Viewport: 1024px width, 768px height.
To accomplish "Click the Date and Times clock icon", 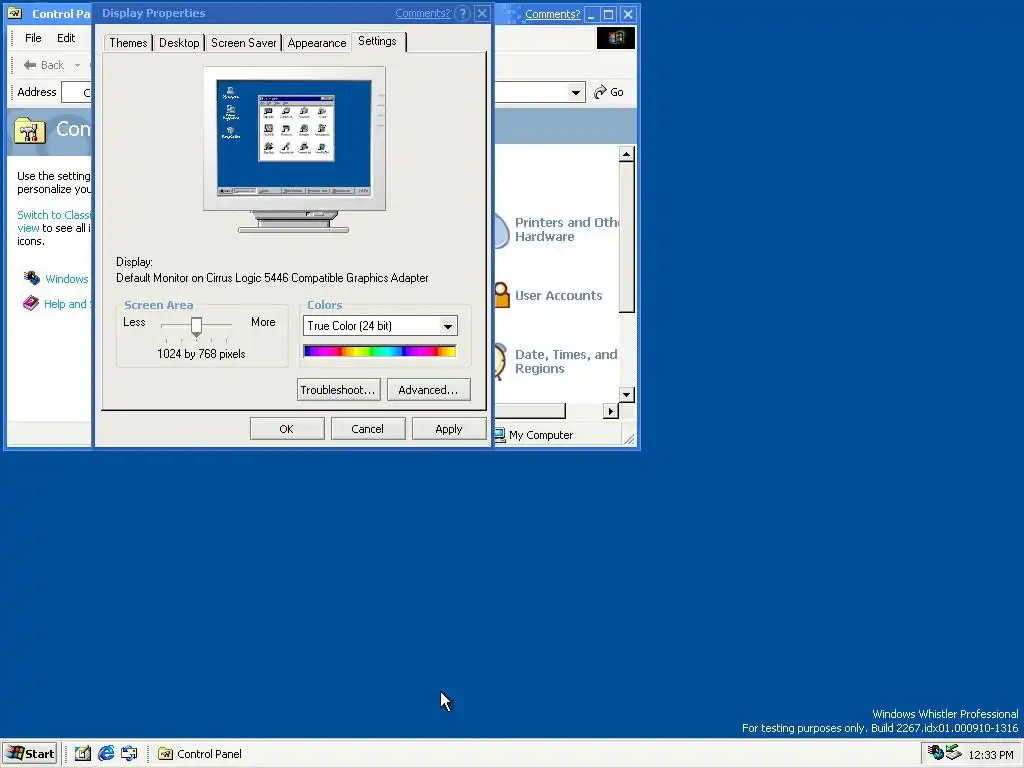I will (500, 361).
